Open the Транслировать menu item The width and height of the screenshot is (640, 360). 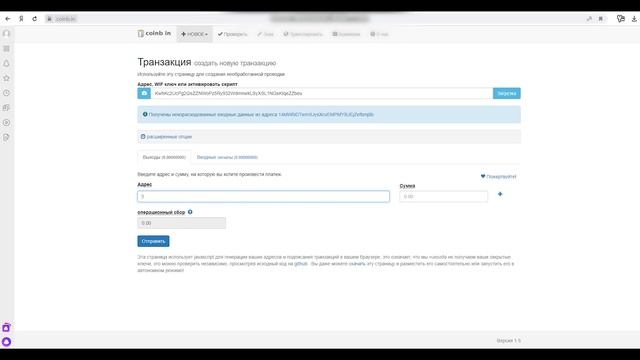[303, 34]
